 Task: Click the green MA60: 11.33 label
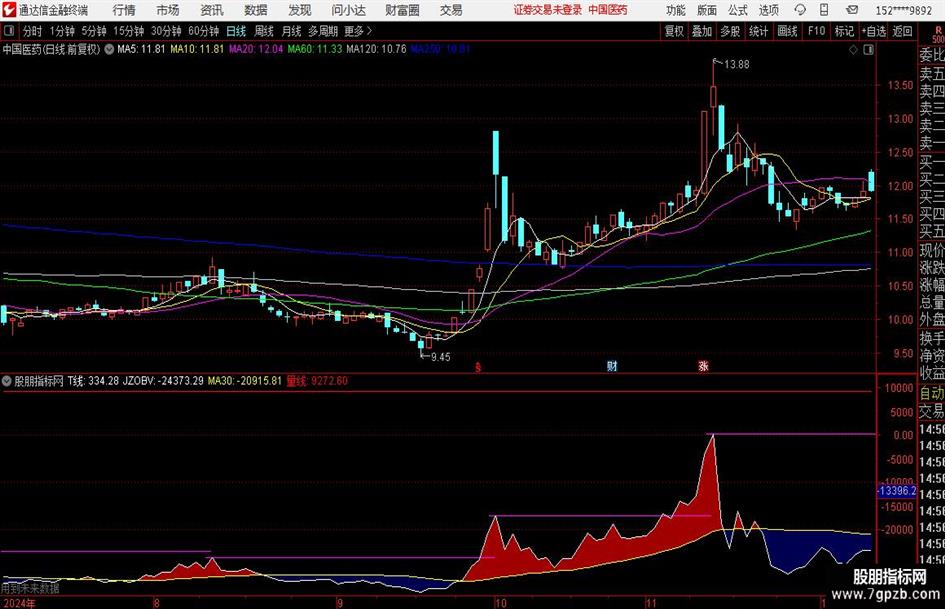[315, 49]
